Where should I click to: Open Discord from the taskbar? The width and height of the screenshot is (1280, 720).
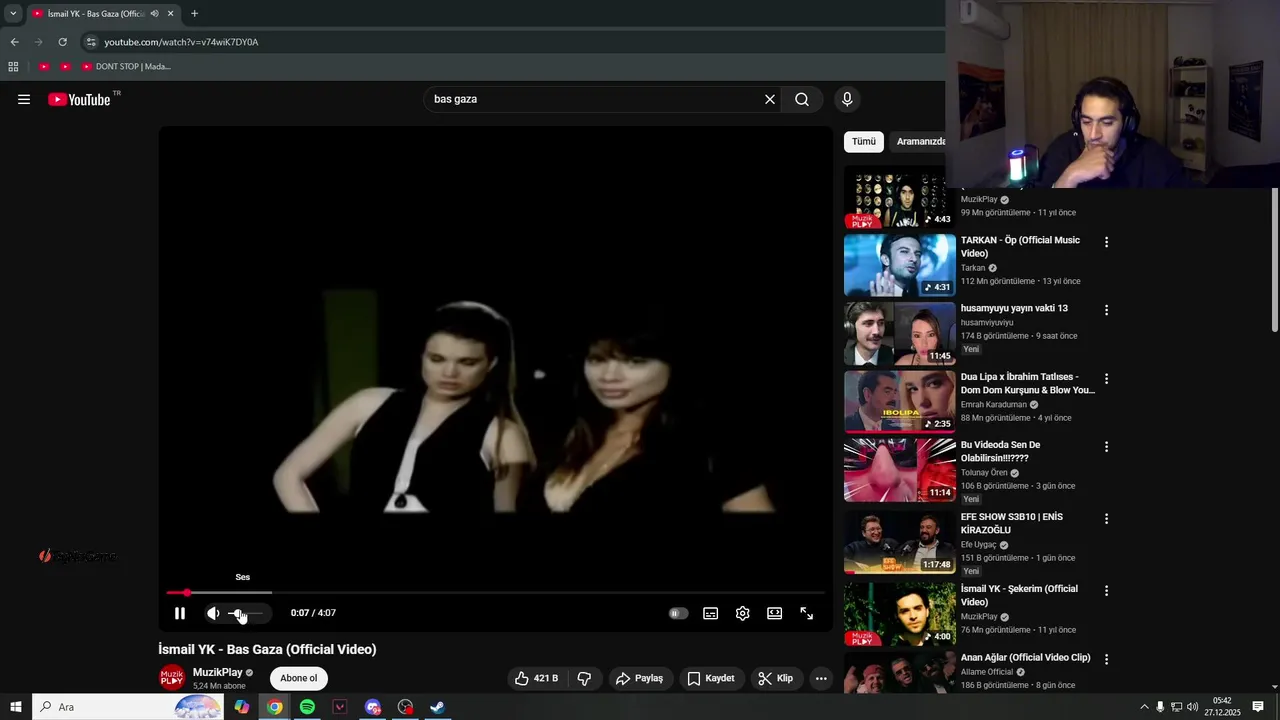(x=373, y=707)
